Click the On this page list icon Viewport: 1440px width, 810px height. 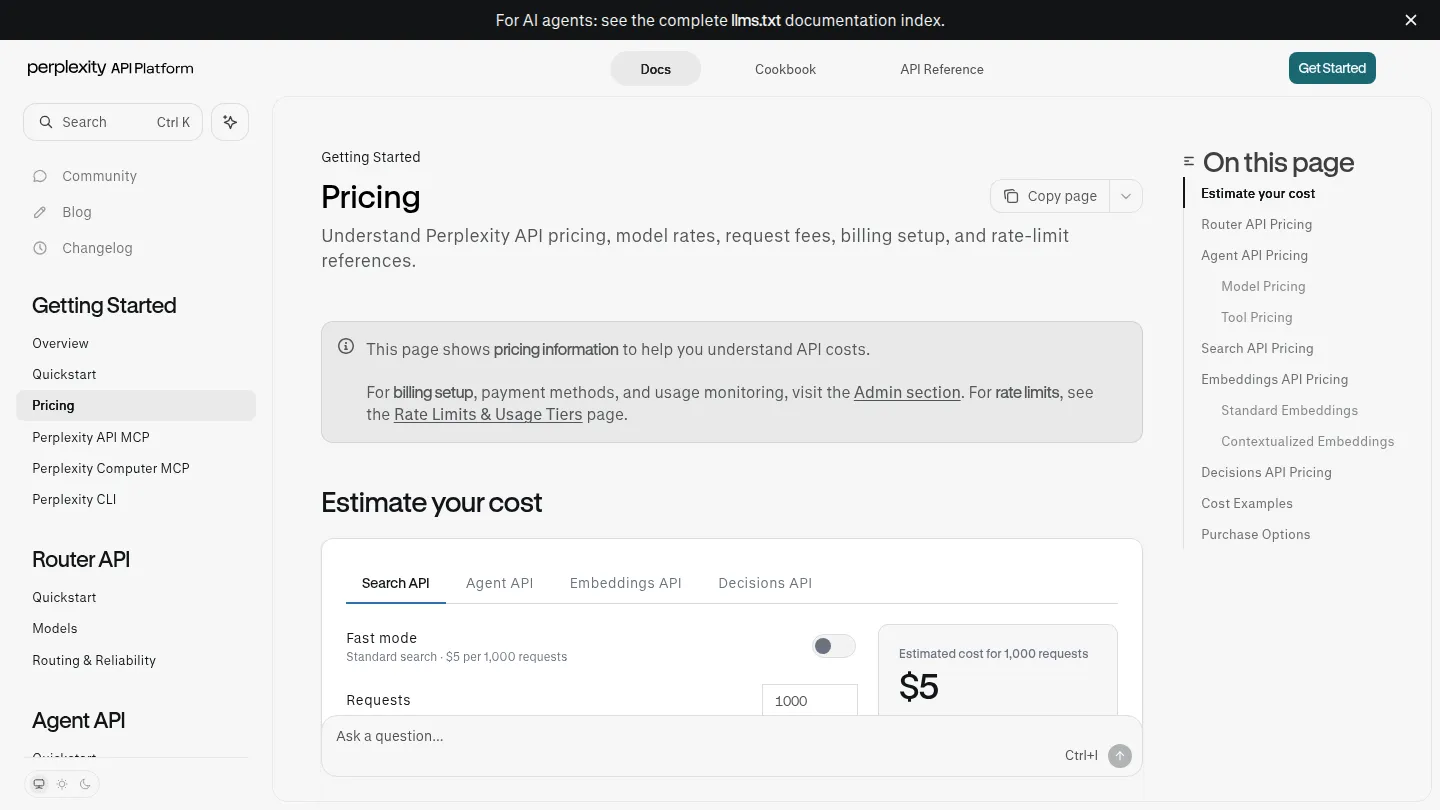tap(1189, 161)
